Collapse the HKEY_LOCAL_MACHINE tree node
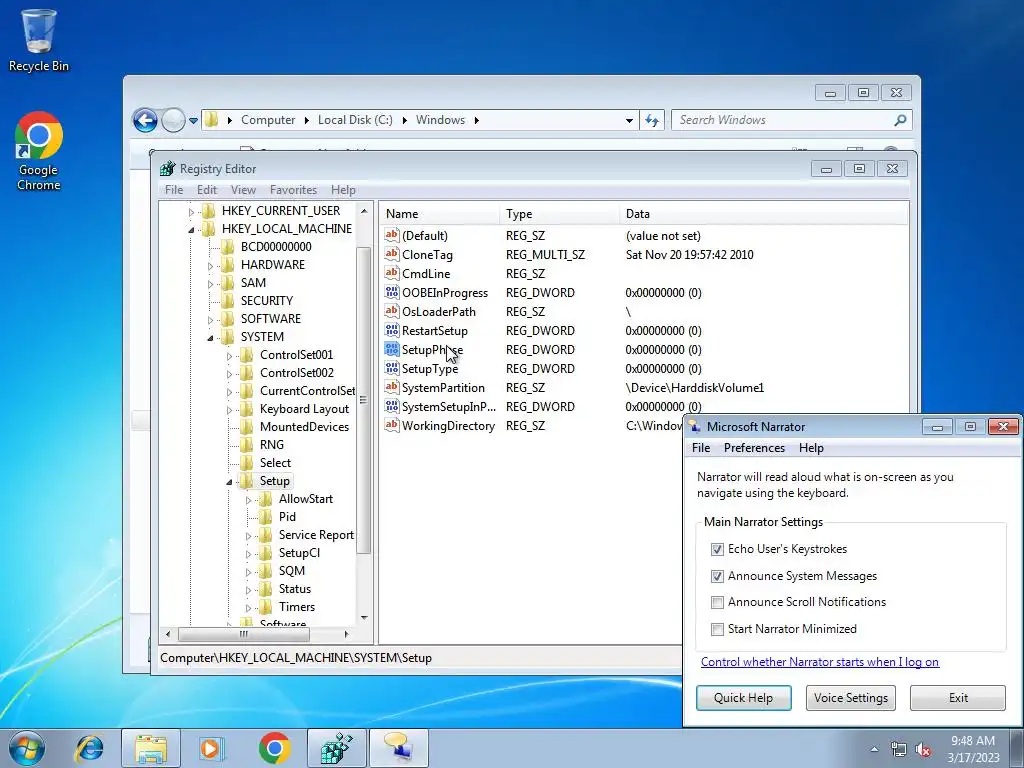This screenshot has height=768, width=1024. coord(191,229)
